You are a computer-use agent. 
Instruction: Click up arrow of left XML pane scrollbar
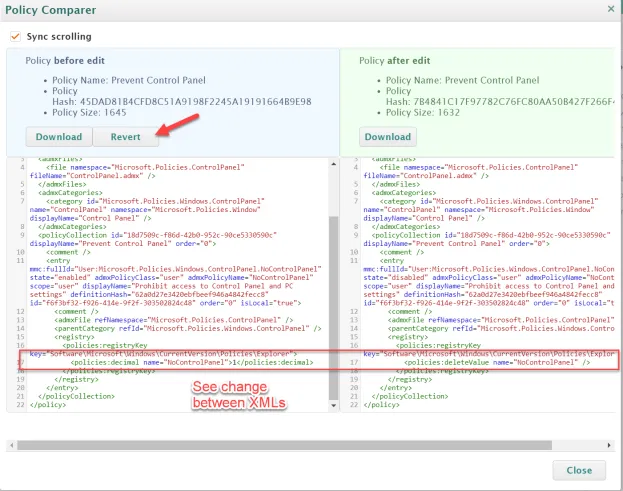(333, 164)
